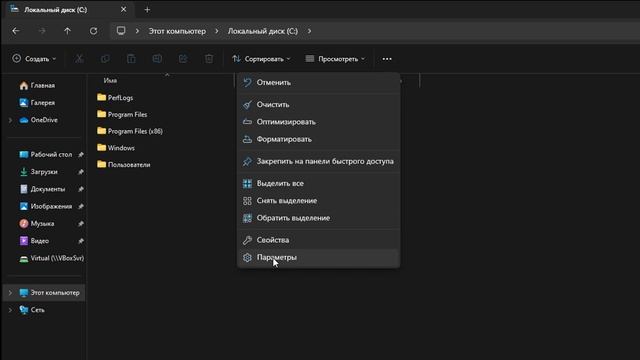640x360 pixels.
Task: Open Музыка in the sidebar
Action: pos(37,224)
